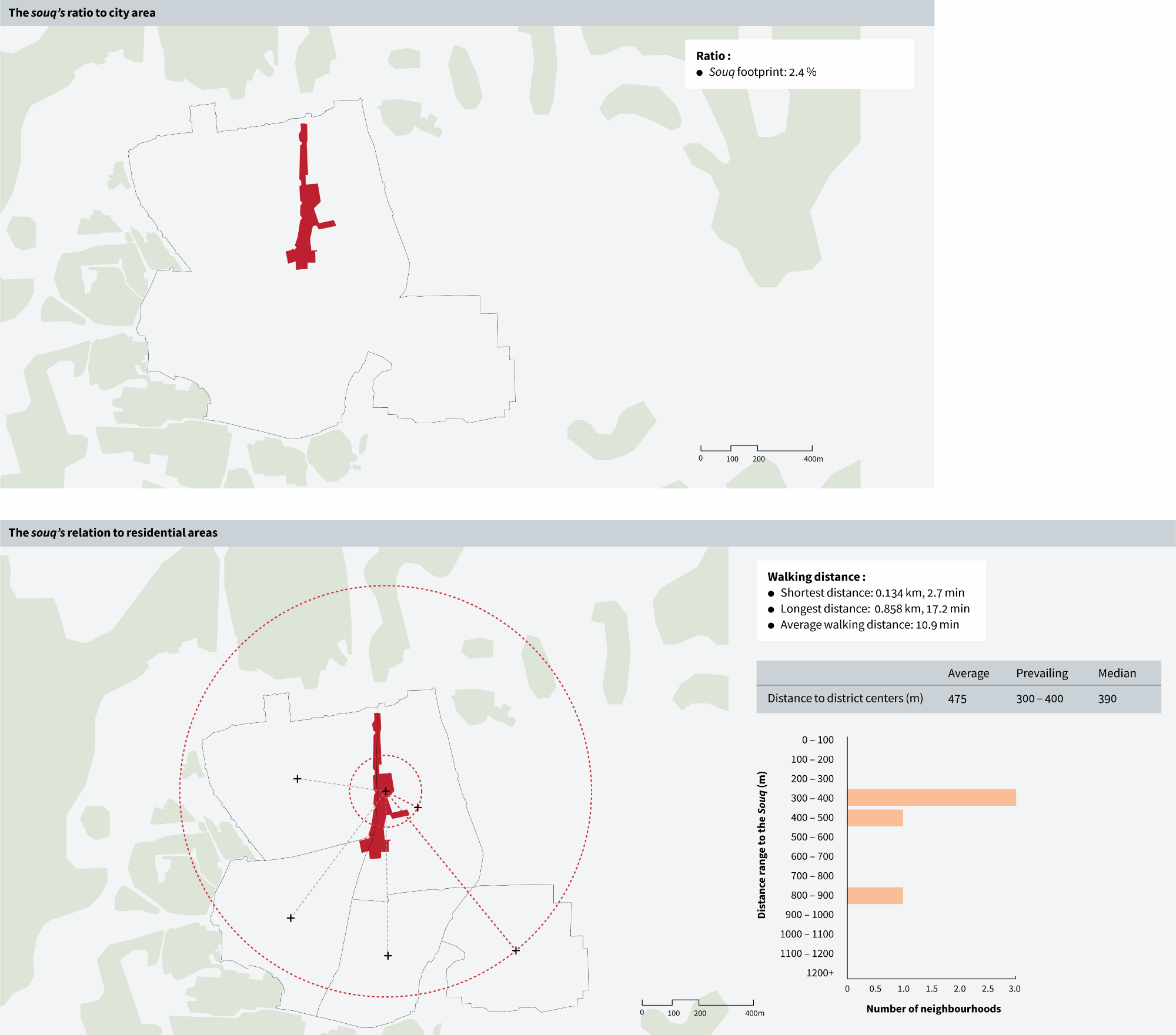This screenshot has width=1176, height=1035.
Task: Click the 400 – 500 histogram bar
Action: (875, 818)
